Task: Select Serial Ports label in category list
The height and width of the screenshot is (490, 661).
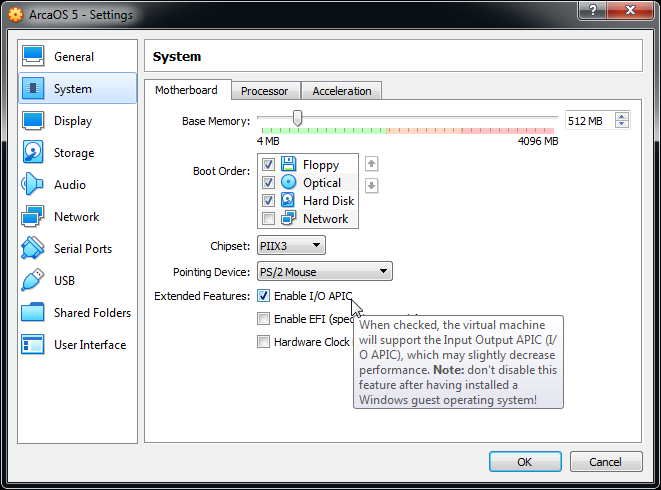Action: 83,249
